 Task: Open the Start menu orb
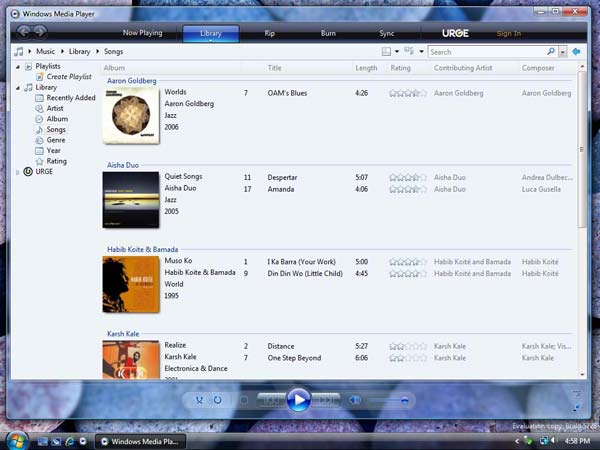(x=17, y=439)
